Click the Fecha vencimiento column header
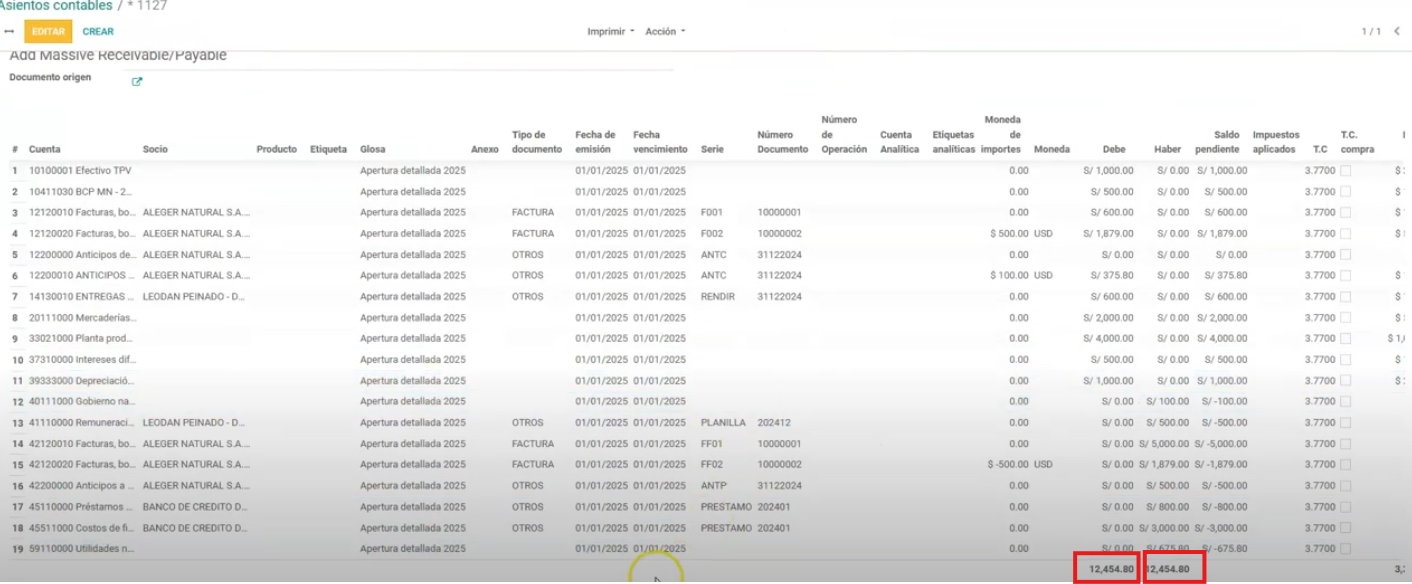Image resolution: width=1412 pixels, height=584 pixels. [x=660, y=142]
